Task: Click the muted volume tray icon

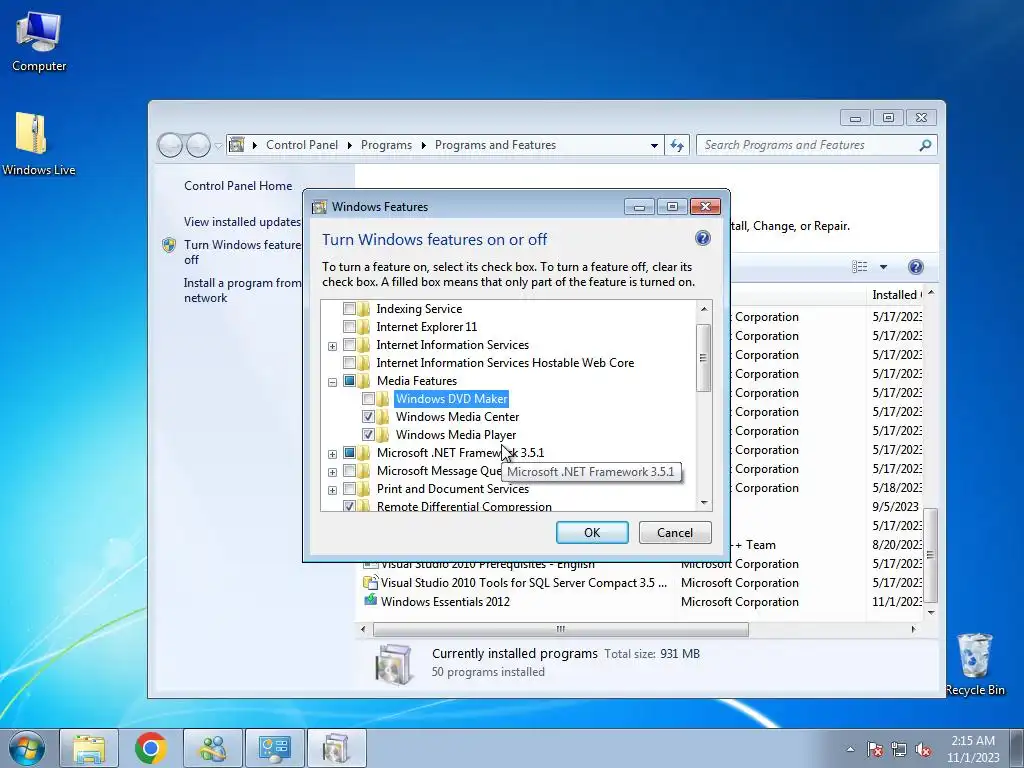Action: 923,750
